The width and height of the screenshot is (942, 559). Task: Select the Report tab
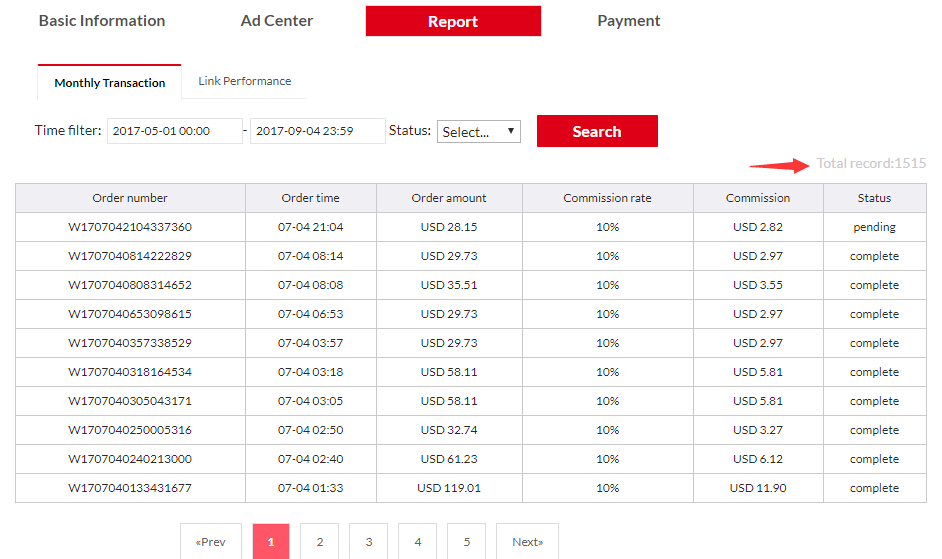tap(453, 21)
